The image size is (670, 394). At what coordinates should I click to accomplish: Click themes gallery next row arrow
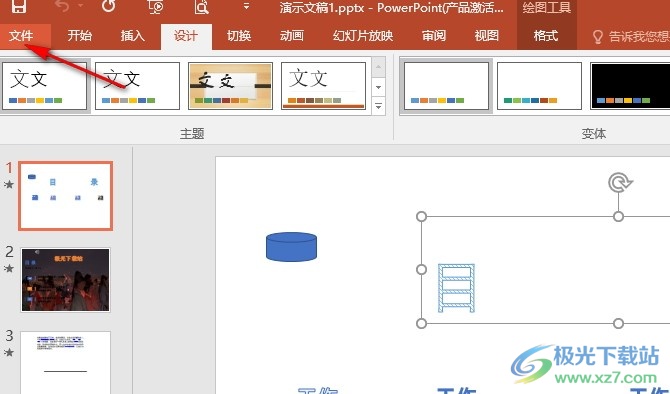point(379,87)
